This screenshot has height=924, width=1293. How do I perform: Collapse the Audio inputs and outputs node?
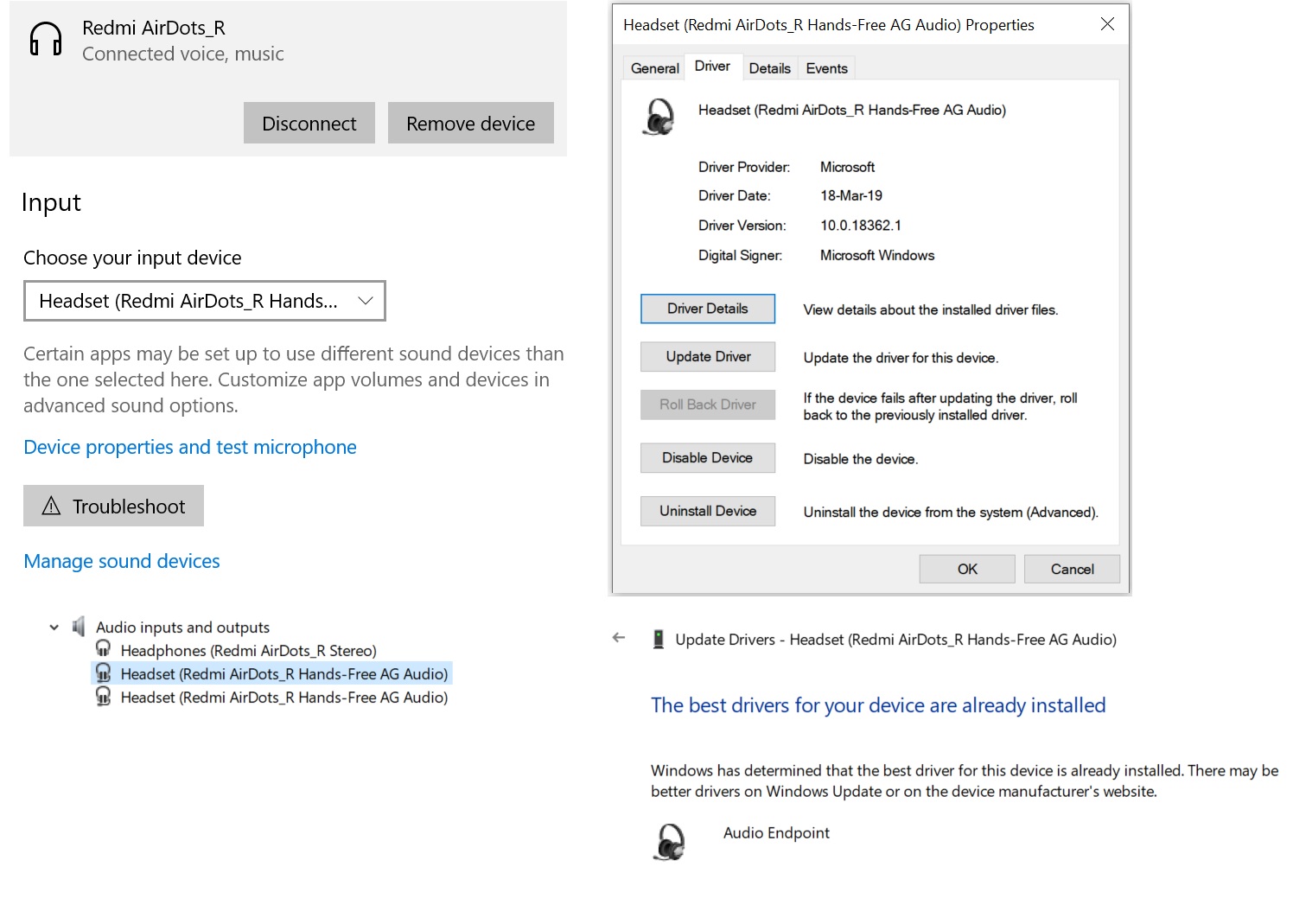(x=54, y=627)
